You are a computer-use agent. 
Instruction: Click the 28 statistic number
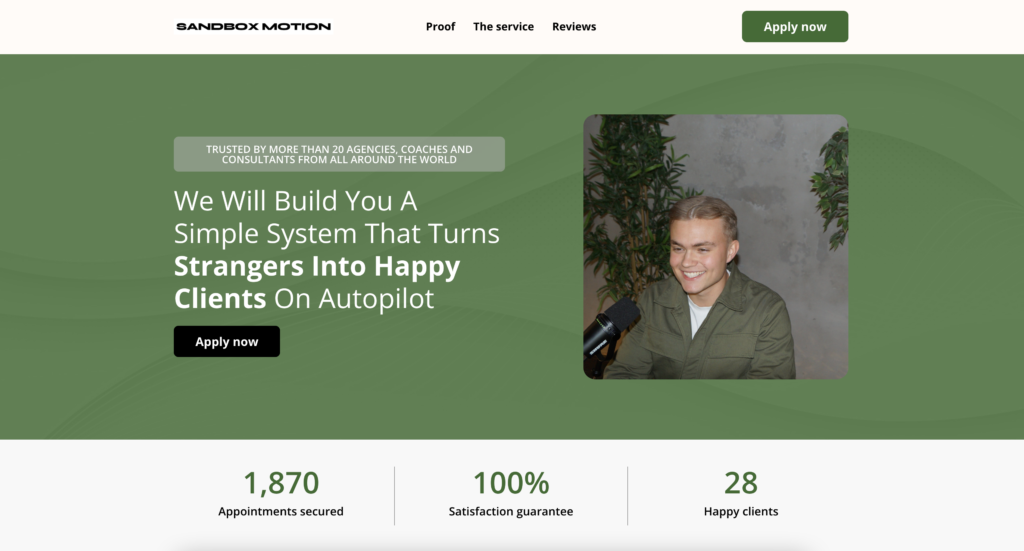[741, 483]
